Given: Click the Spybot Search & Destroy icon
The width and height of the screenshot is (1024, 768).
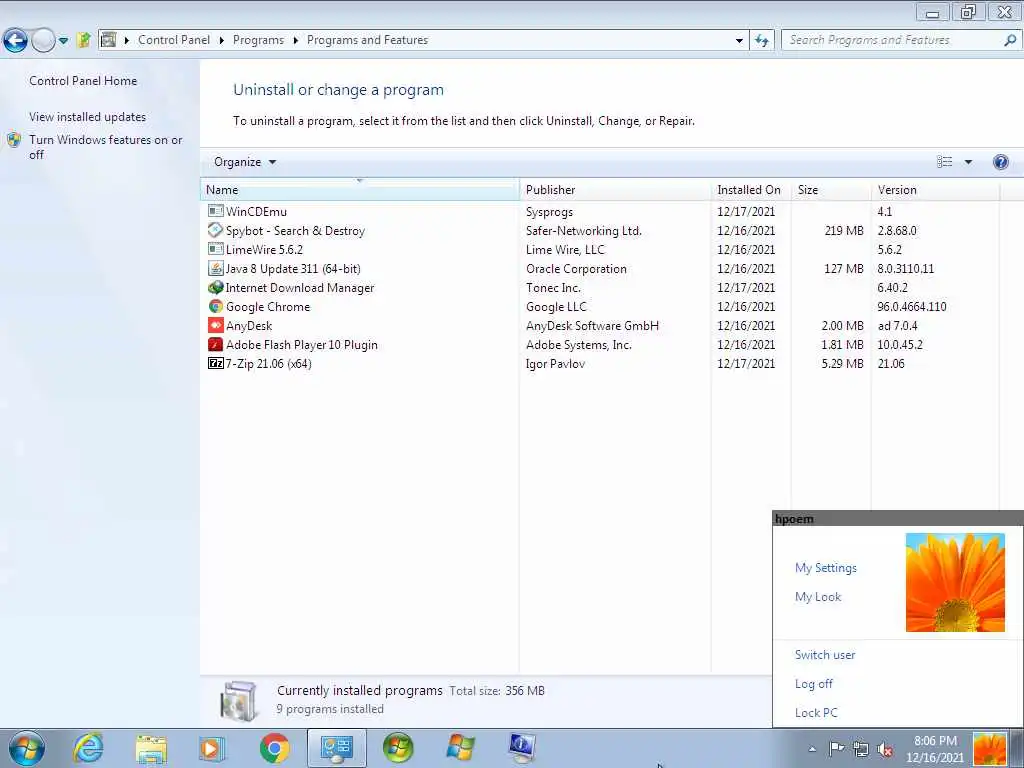Looking at the screenshot, I should click(x=216, y=230).
